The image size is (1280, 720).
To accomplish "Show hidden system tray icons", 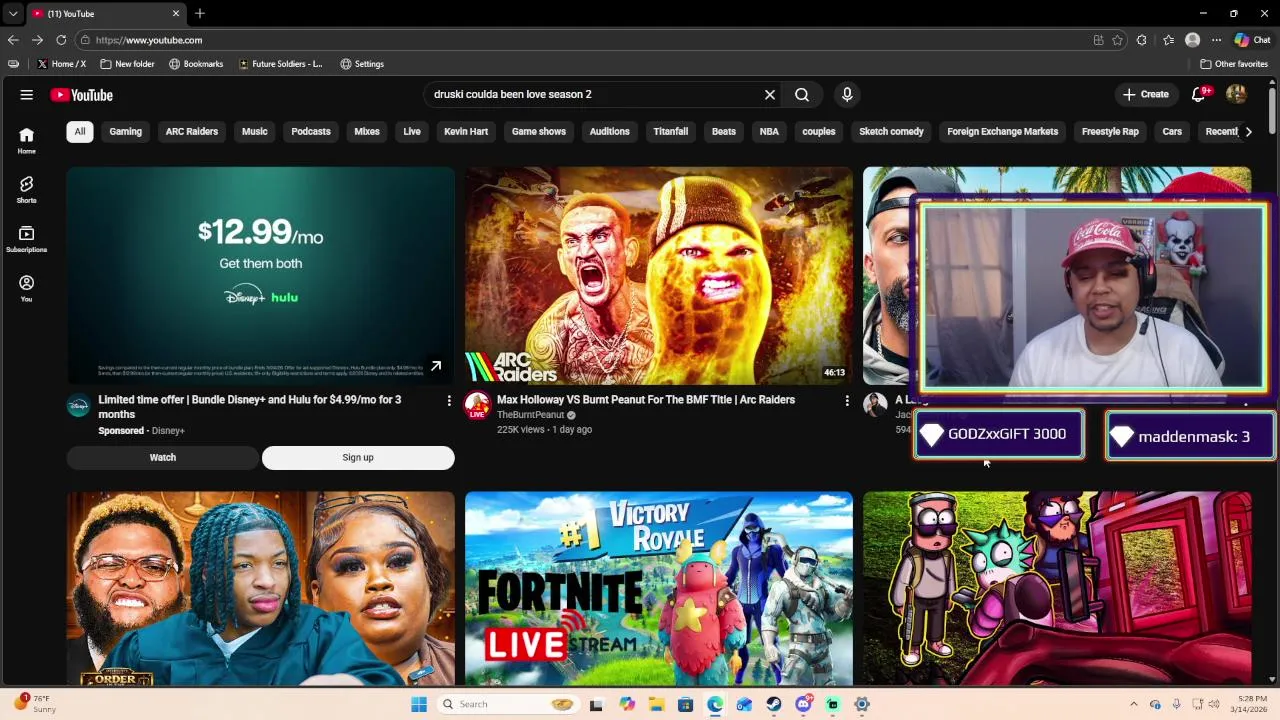I will 1133,704.
